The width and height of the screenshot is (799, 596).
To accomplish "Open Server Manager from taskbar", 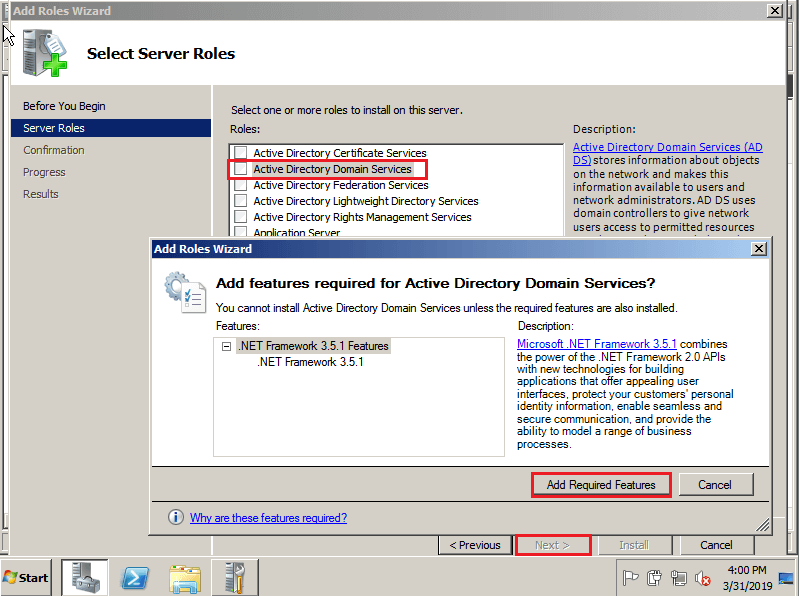I will tap(85, 578).
